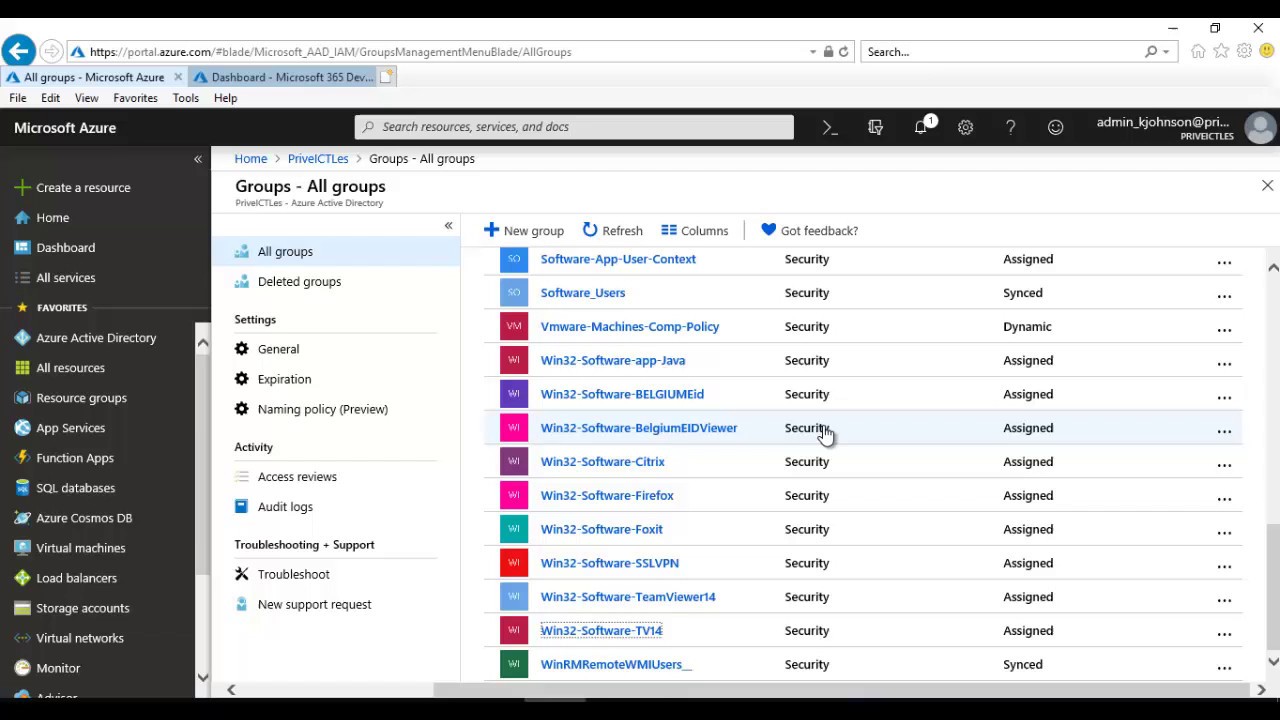Open Win32-Software-TV14 group
Viewport: 1280px width, 720px height.
point(601,630)
